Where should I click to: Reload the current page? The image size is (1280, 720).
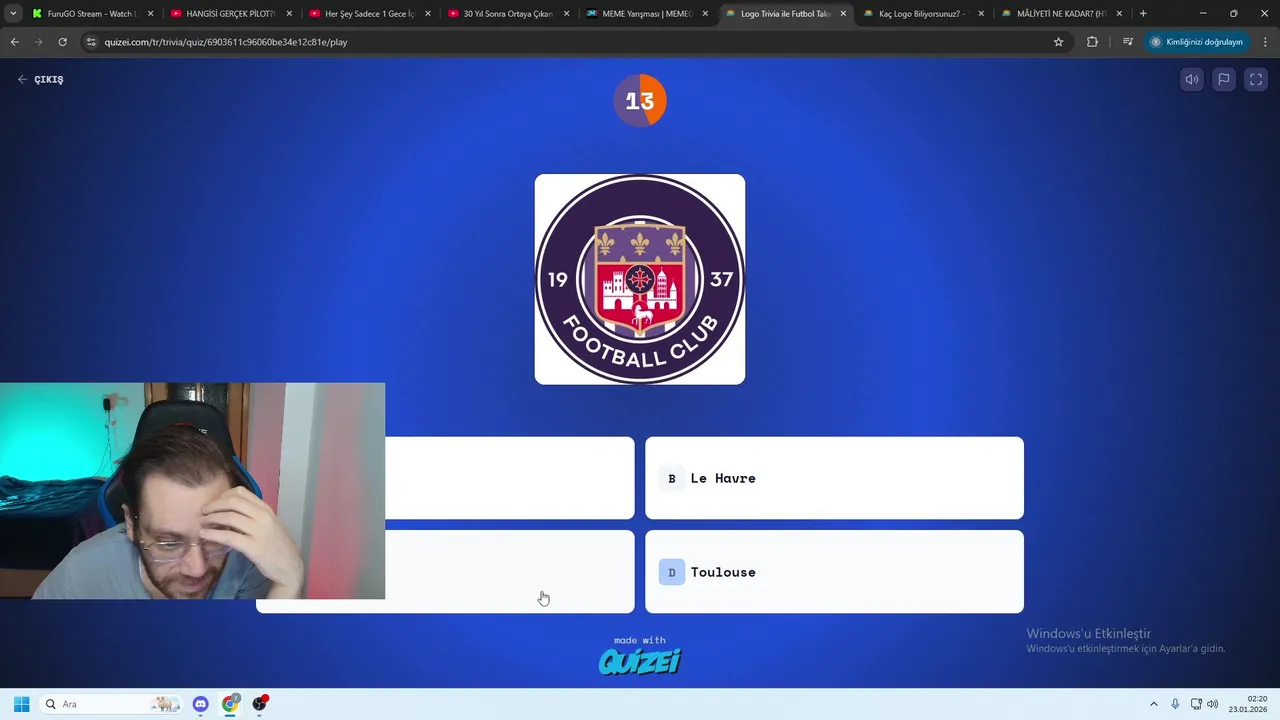[x=62, y=42]
